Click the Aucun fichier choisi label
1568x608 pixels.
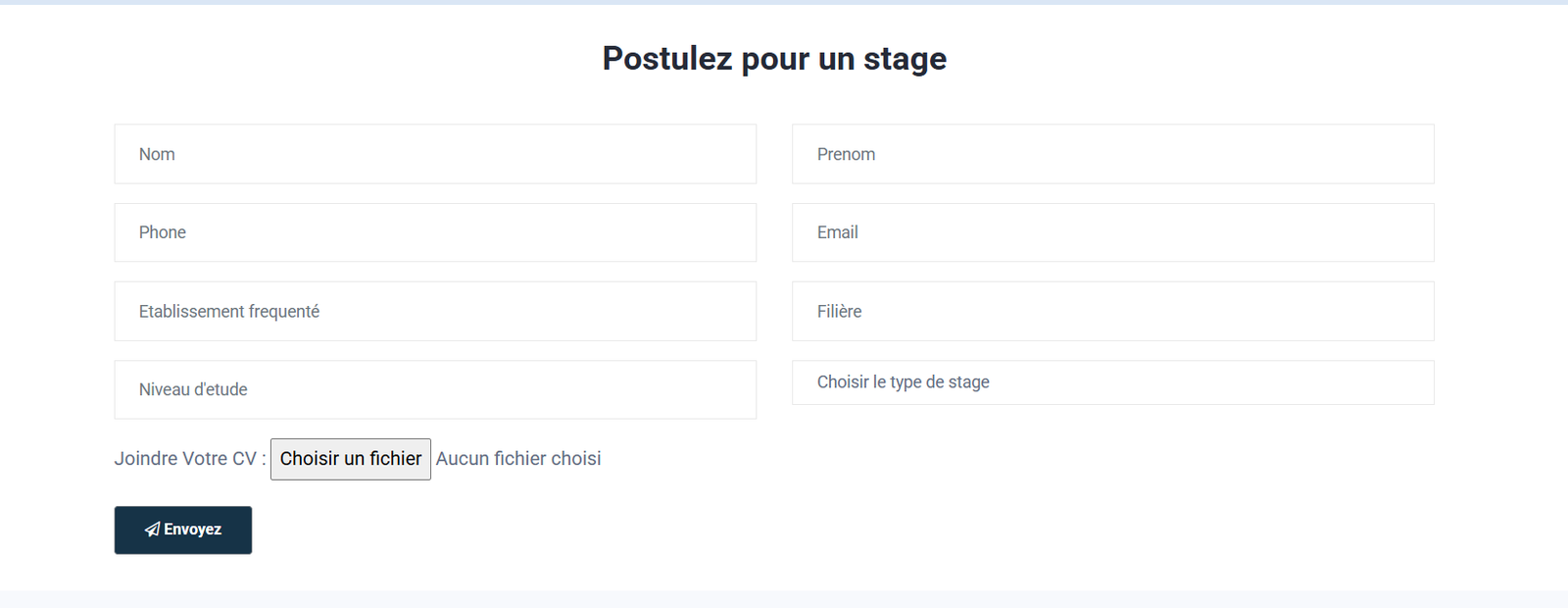[518, 458]
